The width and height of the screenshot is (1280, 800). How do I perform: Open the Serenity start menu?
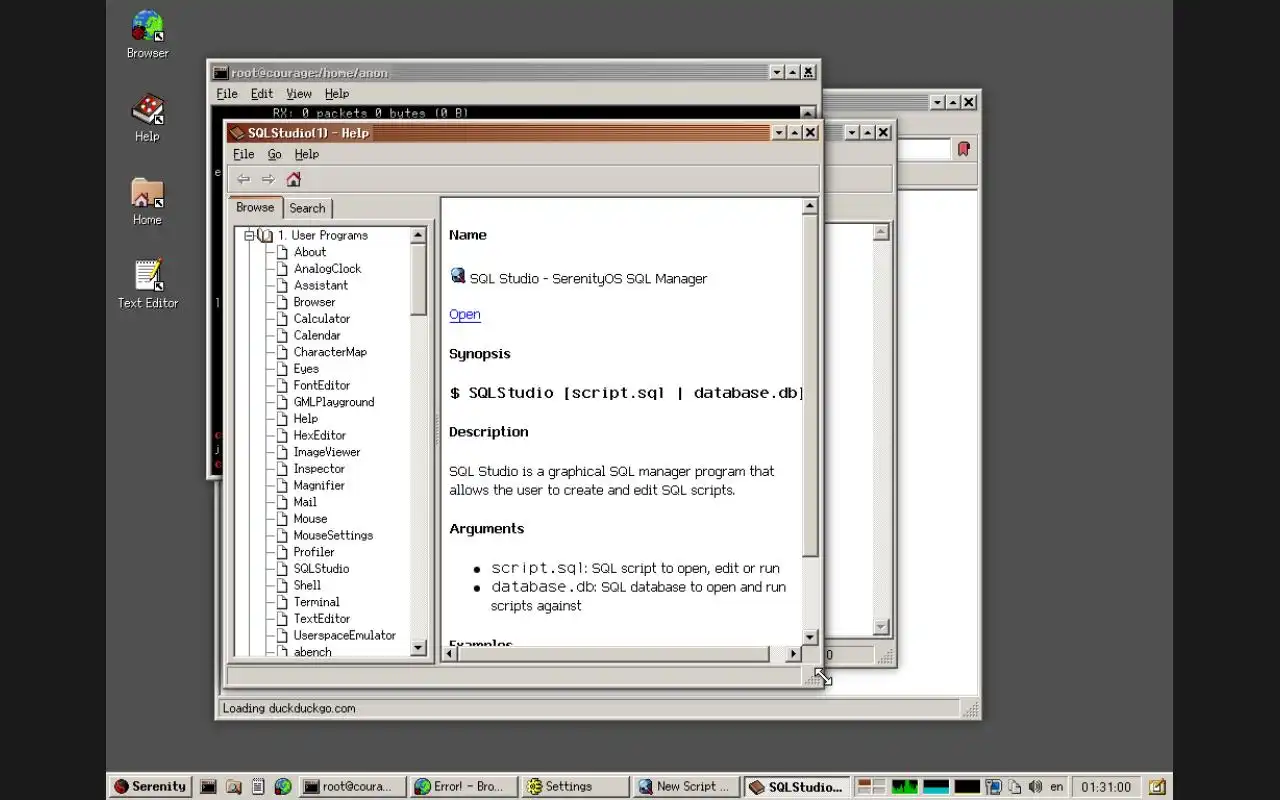click(x=149, y=787)
